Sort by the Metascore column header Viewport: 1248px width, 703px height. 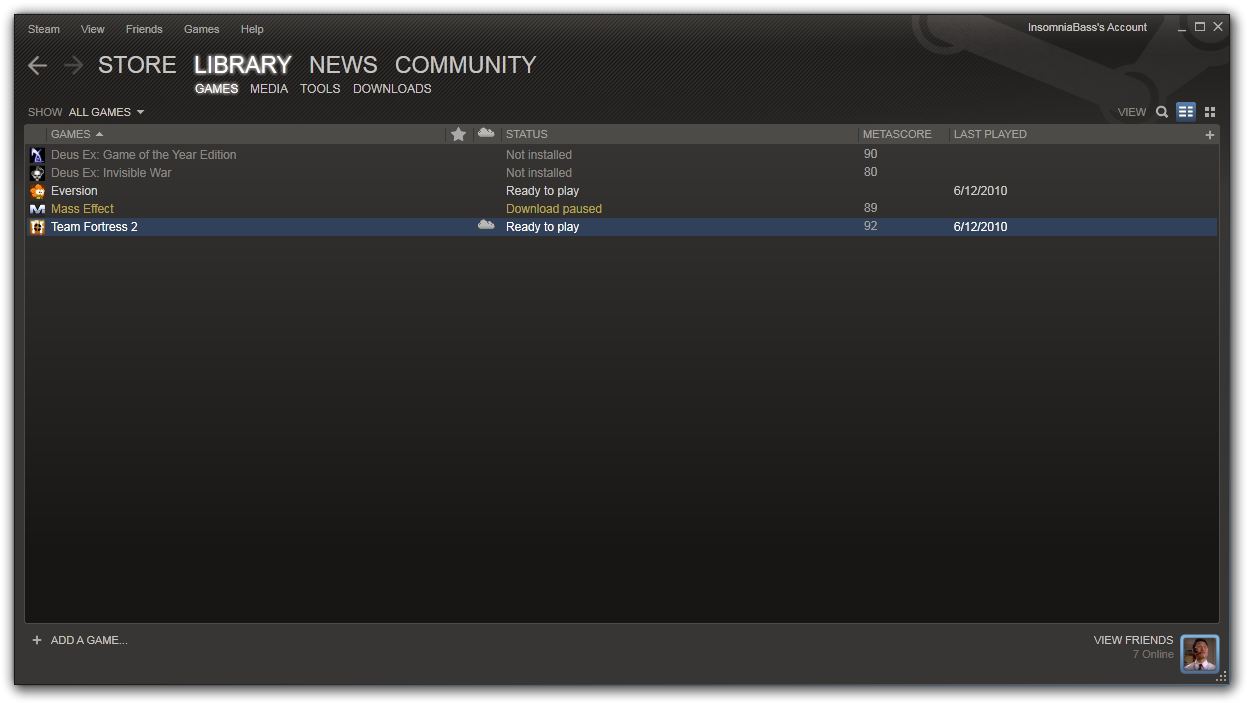897,134
